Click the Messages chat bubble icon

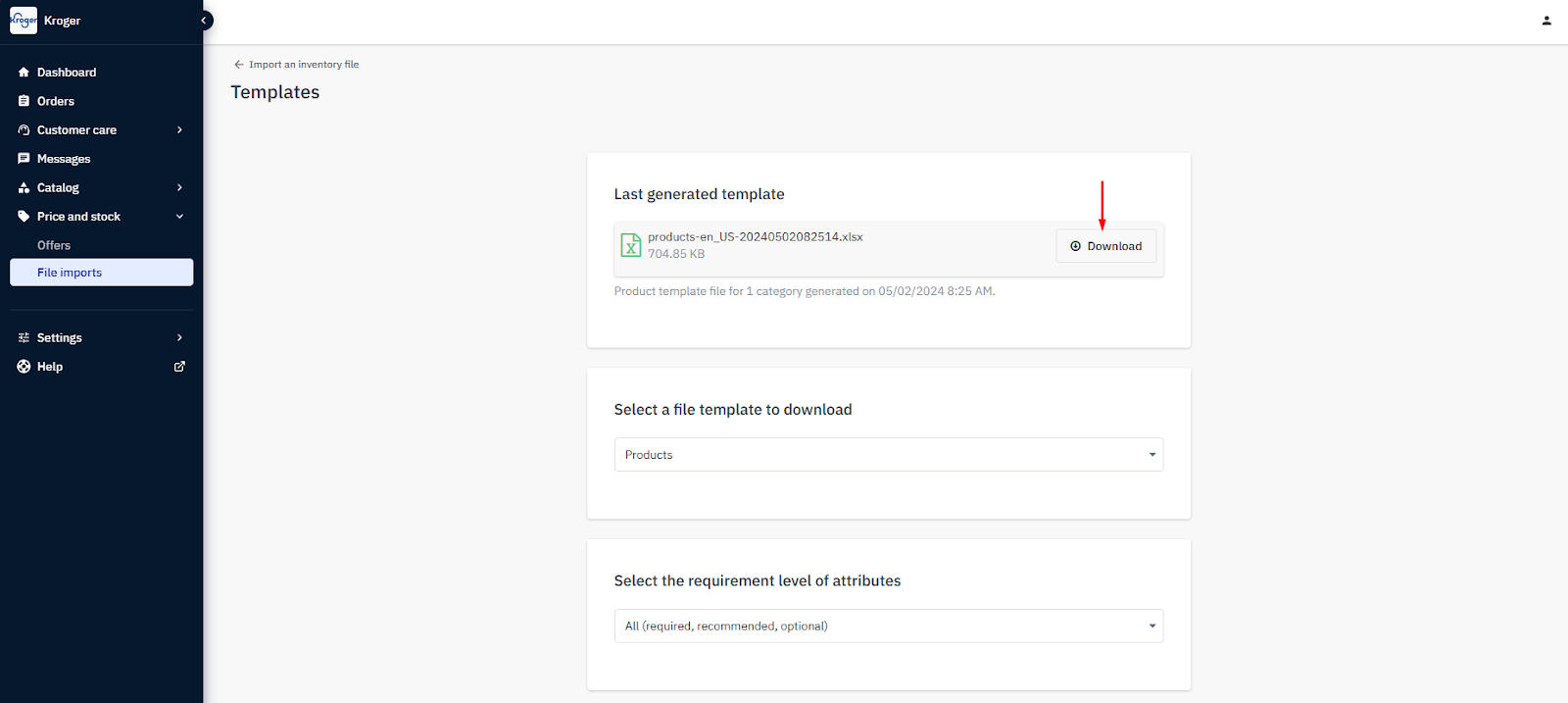click(24, 159)
